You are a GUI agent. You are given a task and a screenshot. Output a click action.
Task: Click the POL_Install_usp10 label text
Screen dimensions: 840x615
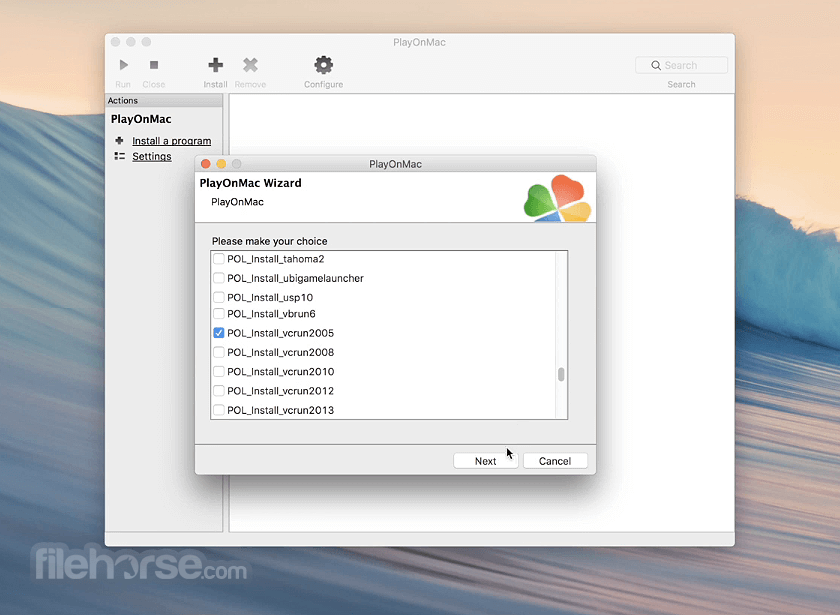(x=270, y=298)
